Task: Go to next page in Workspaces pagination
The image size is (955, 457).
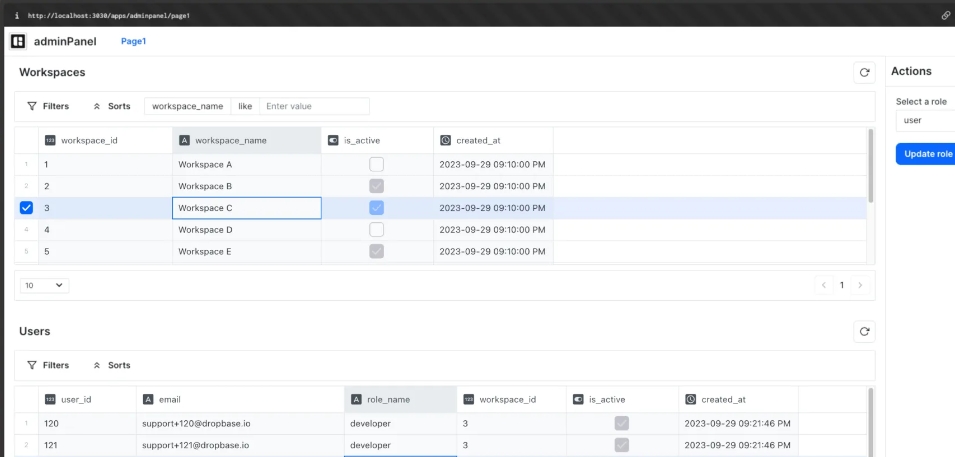Action: tap(860, 285)
